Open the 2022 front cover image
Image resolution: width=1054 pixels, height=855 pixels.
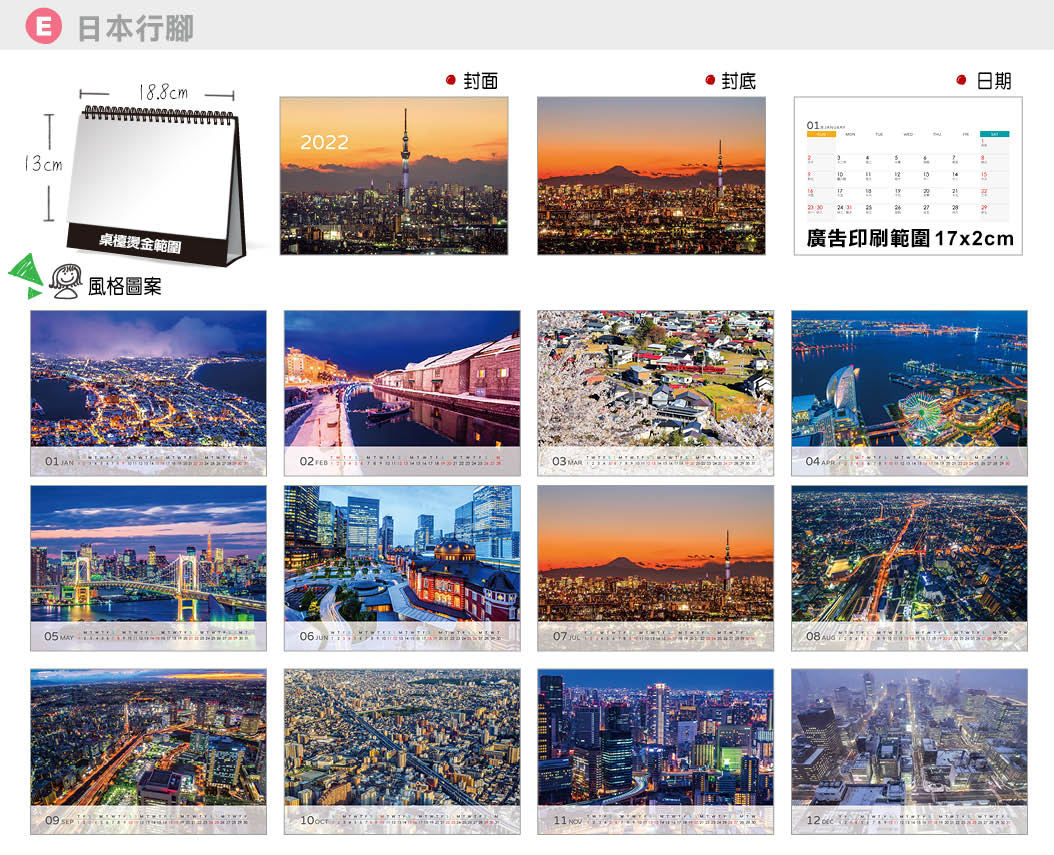coord(393,175)
